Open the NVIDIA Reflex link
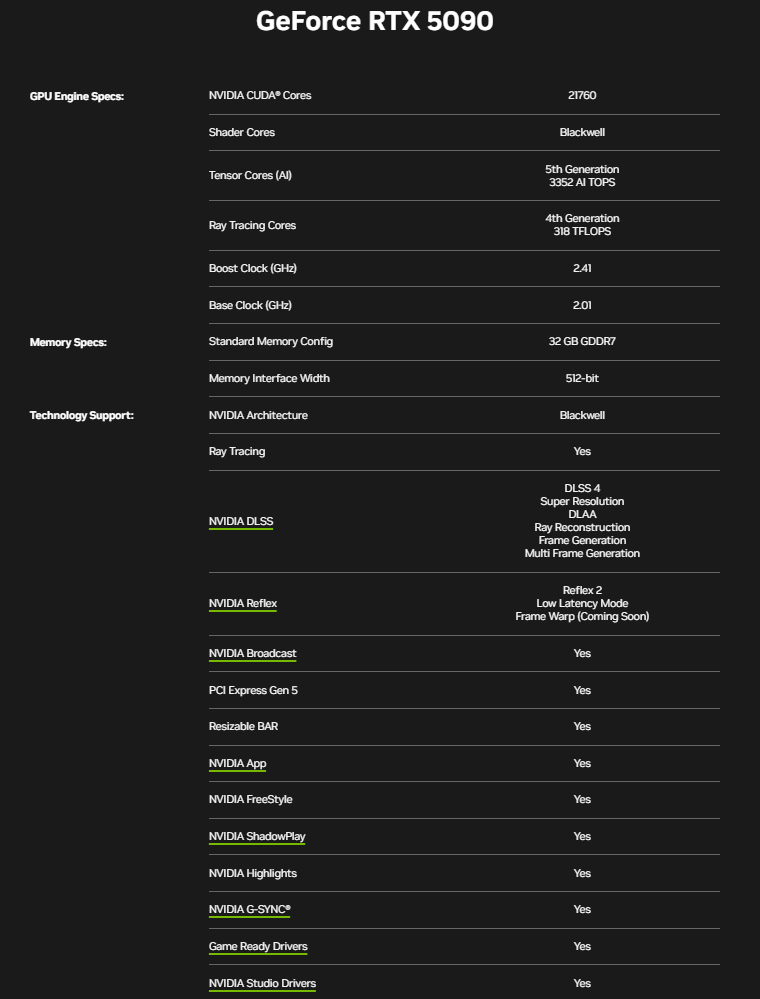This screenshot has width=760, height=999. pyautogui.click(x=242, y=603)
